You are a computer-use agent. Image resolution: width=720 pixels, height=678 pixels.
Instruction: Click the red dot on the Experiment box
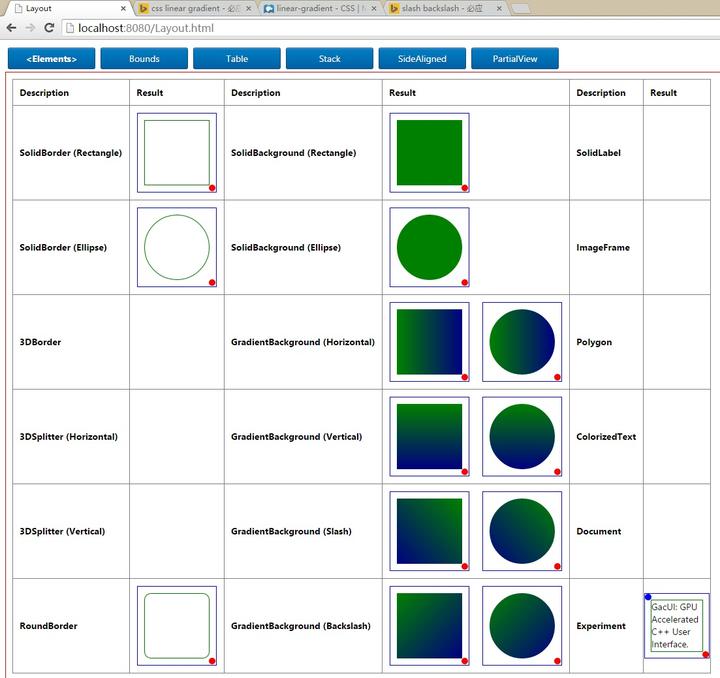706,655
